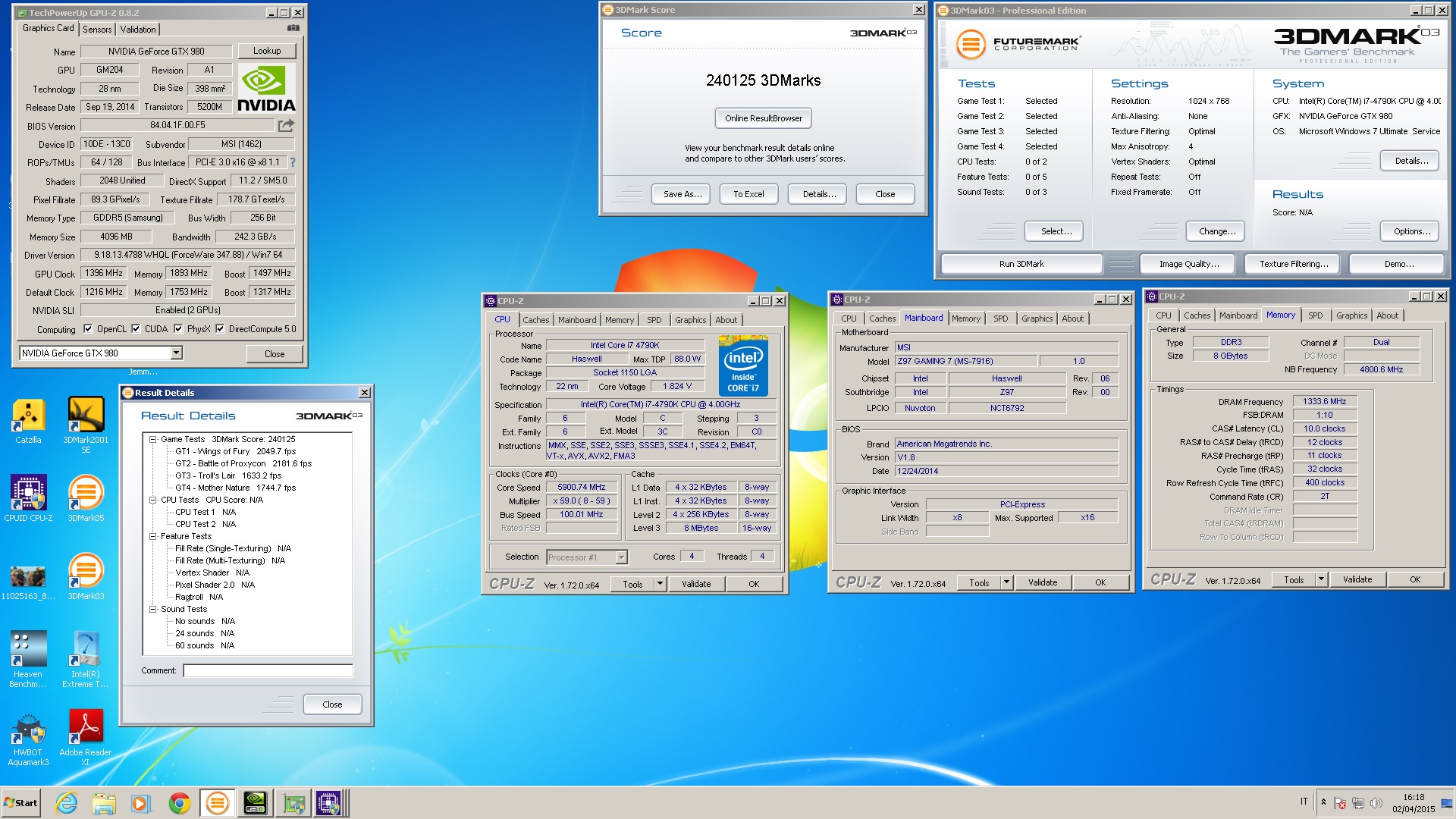This screenshot has width=1456, height=819.
Task: Click the Internet Explorer taskbar icon
Action: [67, 803]
